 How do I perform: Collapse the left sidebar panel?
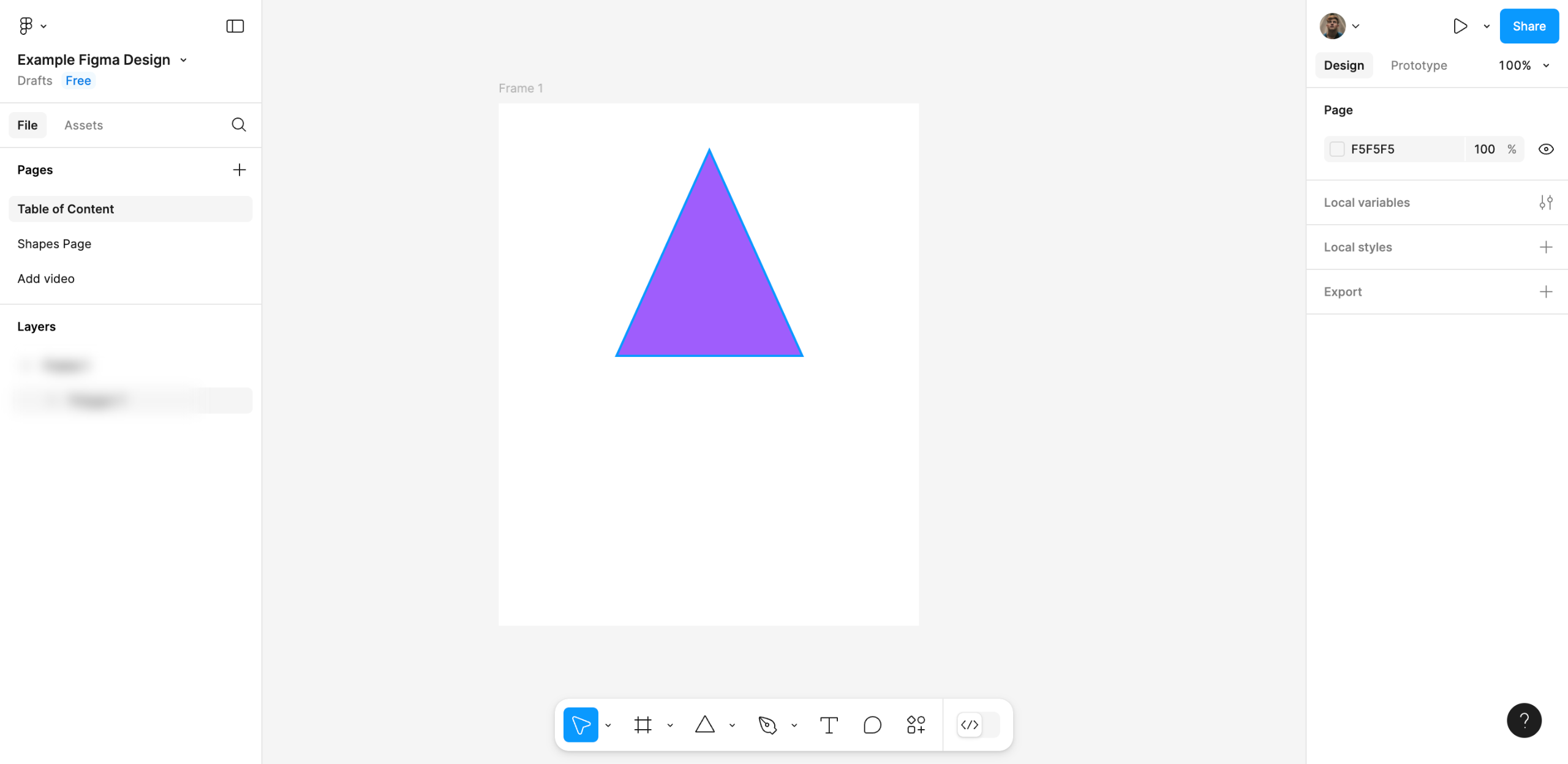click(x=235, y=26)
